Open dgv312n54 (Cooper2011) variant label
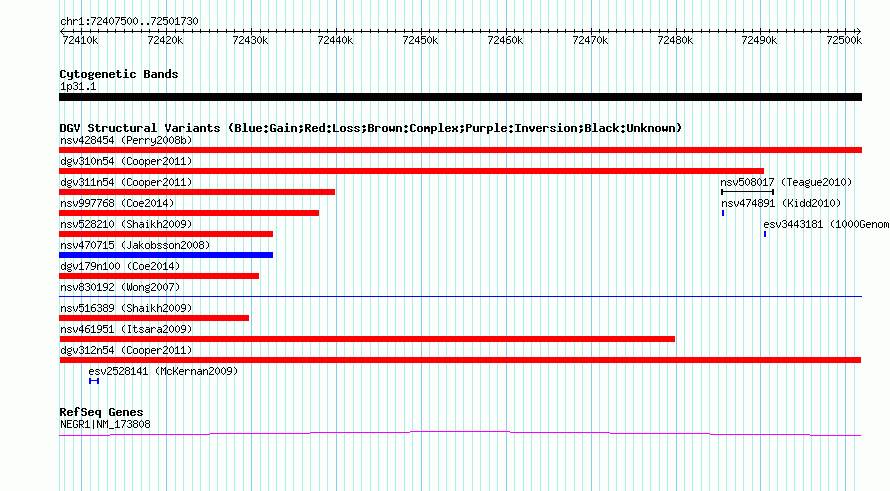890x491 pixels. click(126, 350)
